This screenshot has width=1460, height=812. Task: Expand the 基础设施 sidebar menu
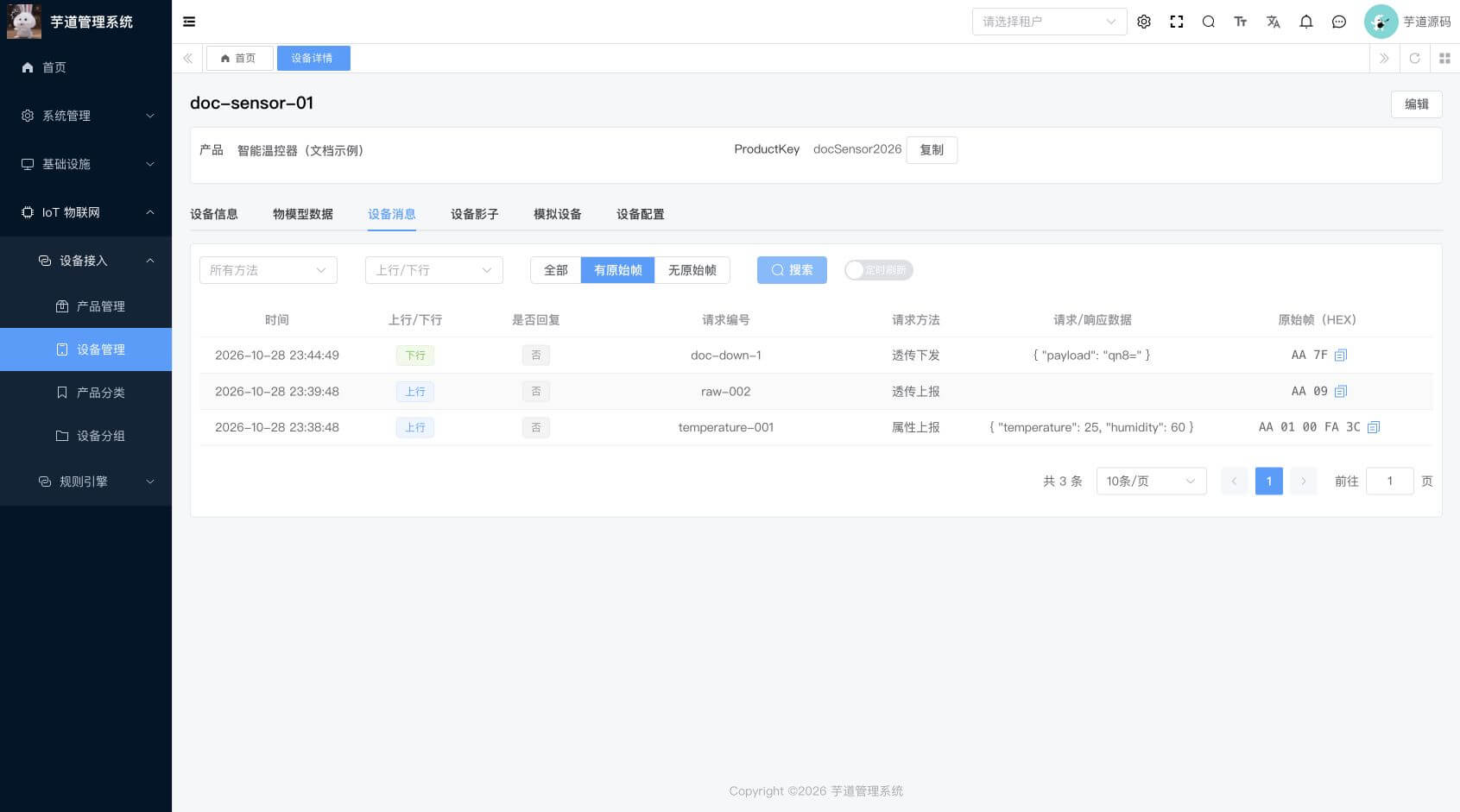(x=86, y=164)
